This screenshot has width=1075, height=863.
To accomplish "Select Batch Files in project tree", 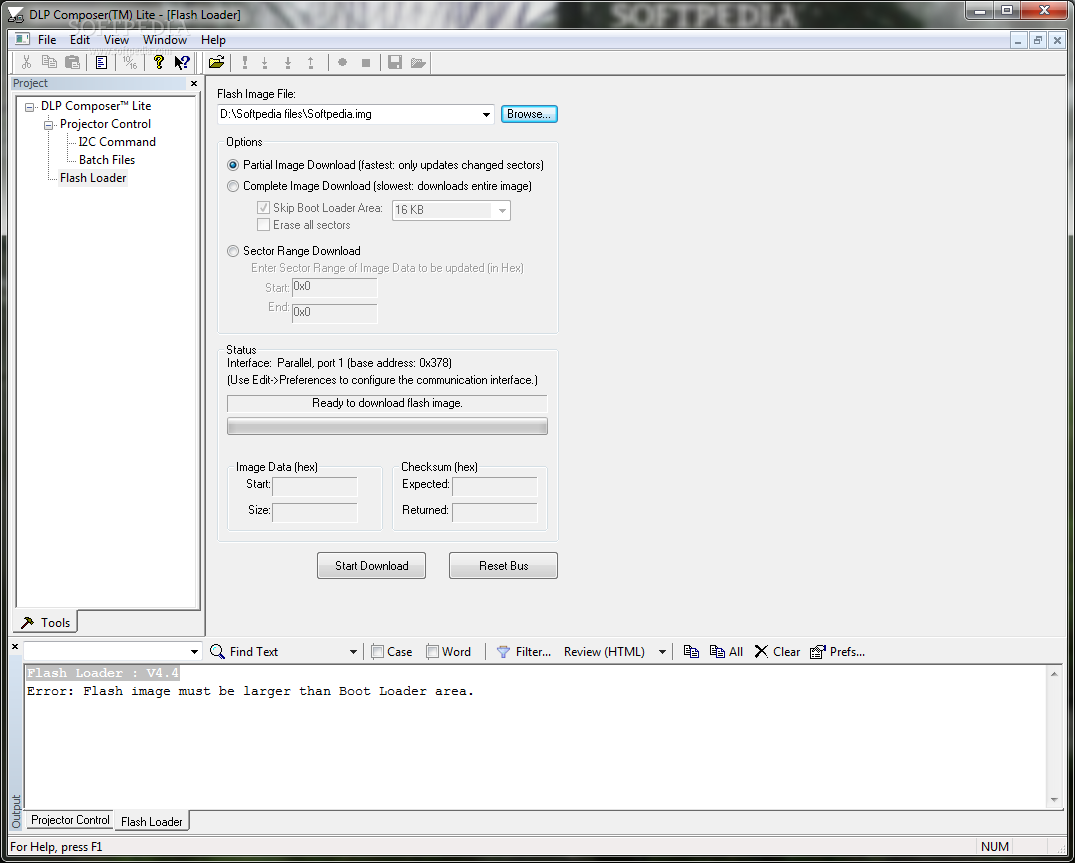I will [107, 160].
